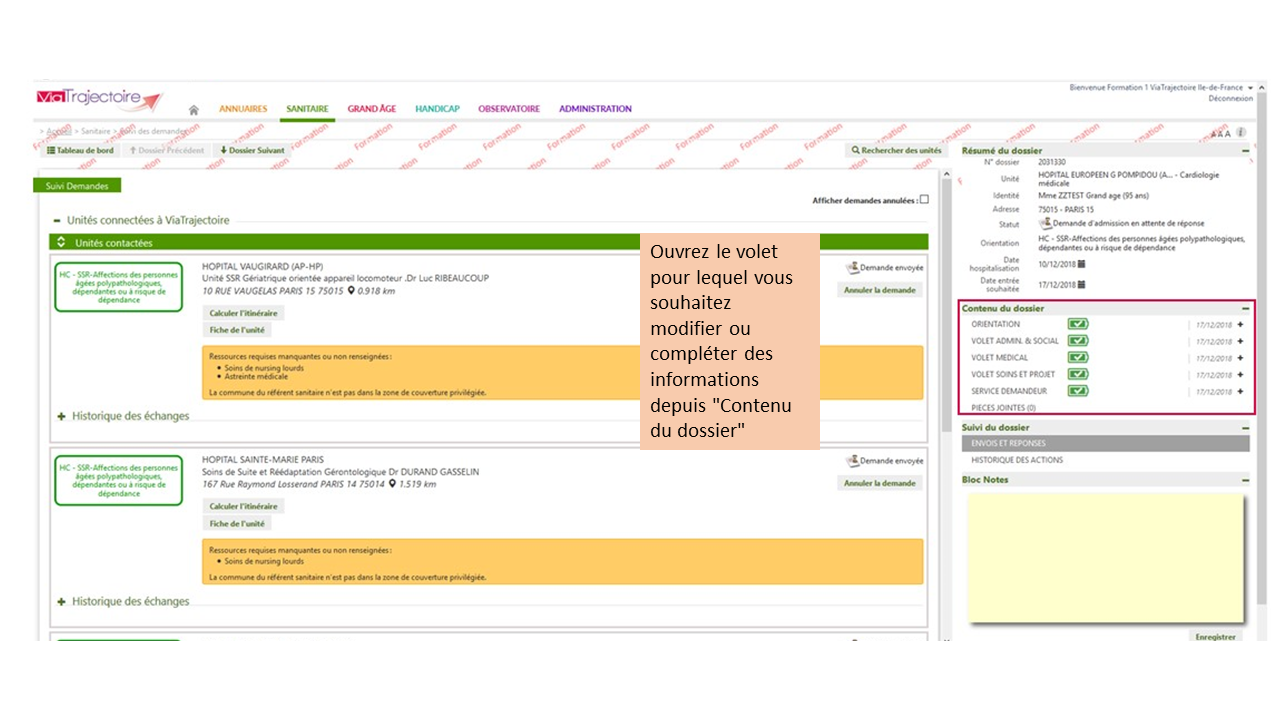1280x720 pixels.
Task: Open the GRAND ÂGE menu
Action: pyautogui.click(x=372, y=109)
